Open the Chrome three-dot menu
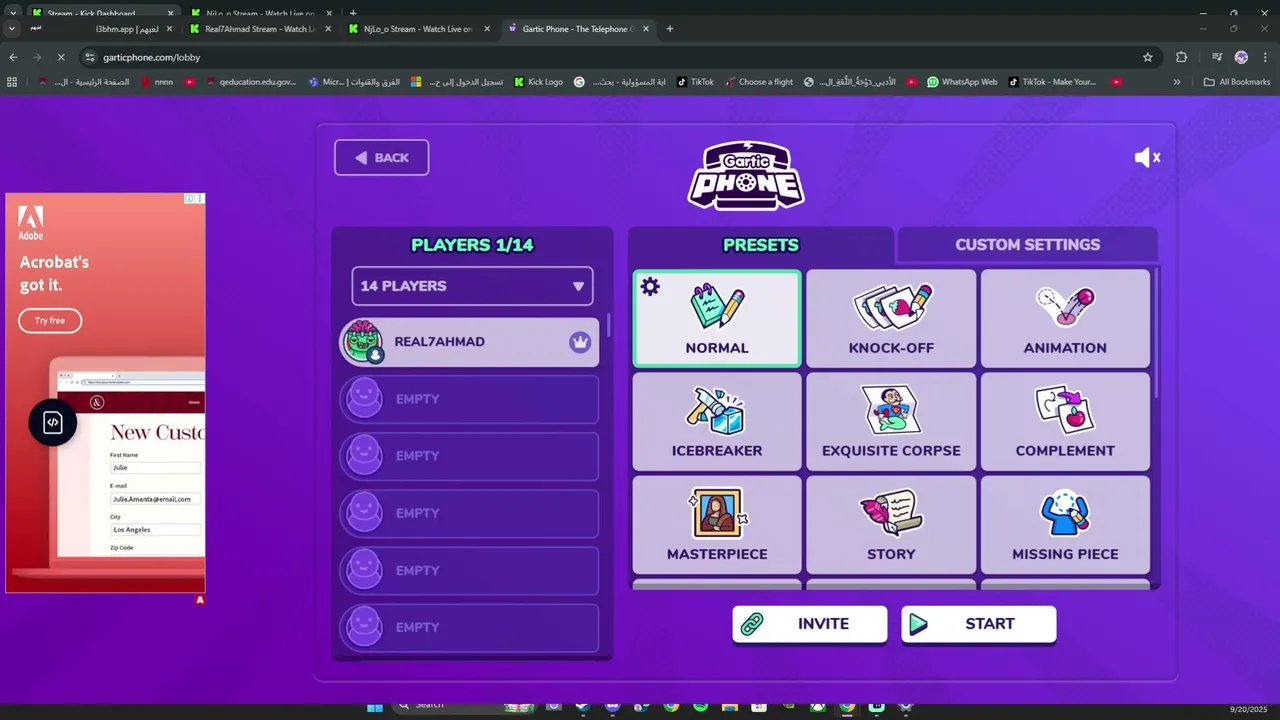This screenshot has width=1280, height=720. click(1265, 57)
